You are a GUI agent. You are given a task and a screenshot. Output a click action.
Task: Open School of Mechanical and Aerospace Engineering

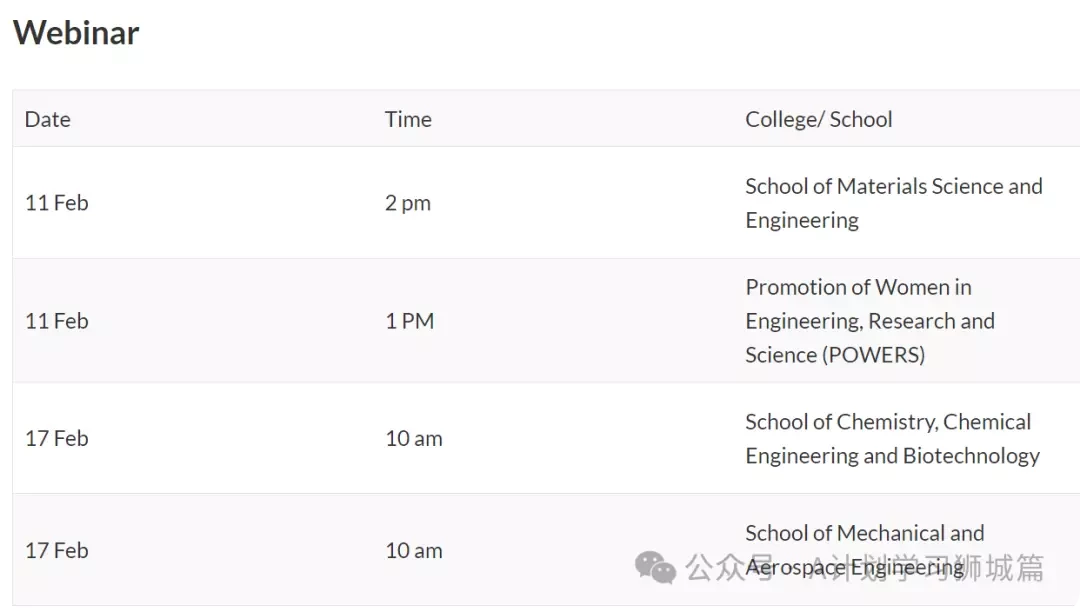click(864, 550)
